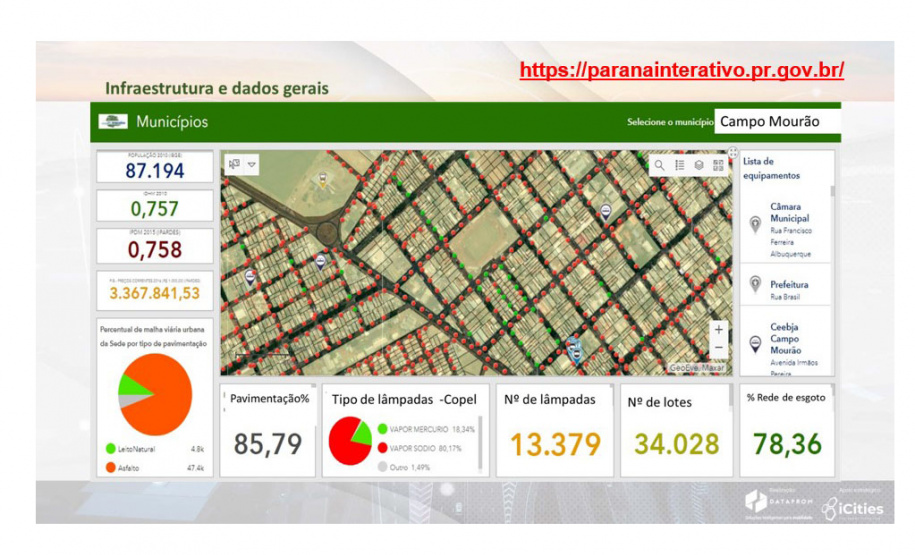Zoom out with the map minus button

point(718,348)
